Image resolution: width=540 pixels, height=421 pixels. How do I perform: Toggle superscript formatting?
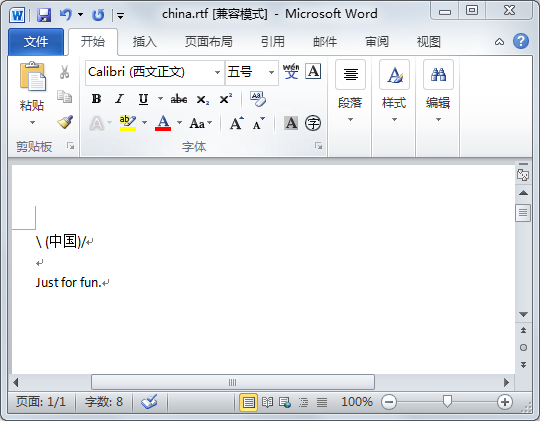(226, 99)
